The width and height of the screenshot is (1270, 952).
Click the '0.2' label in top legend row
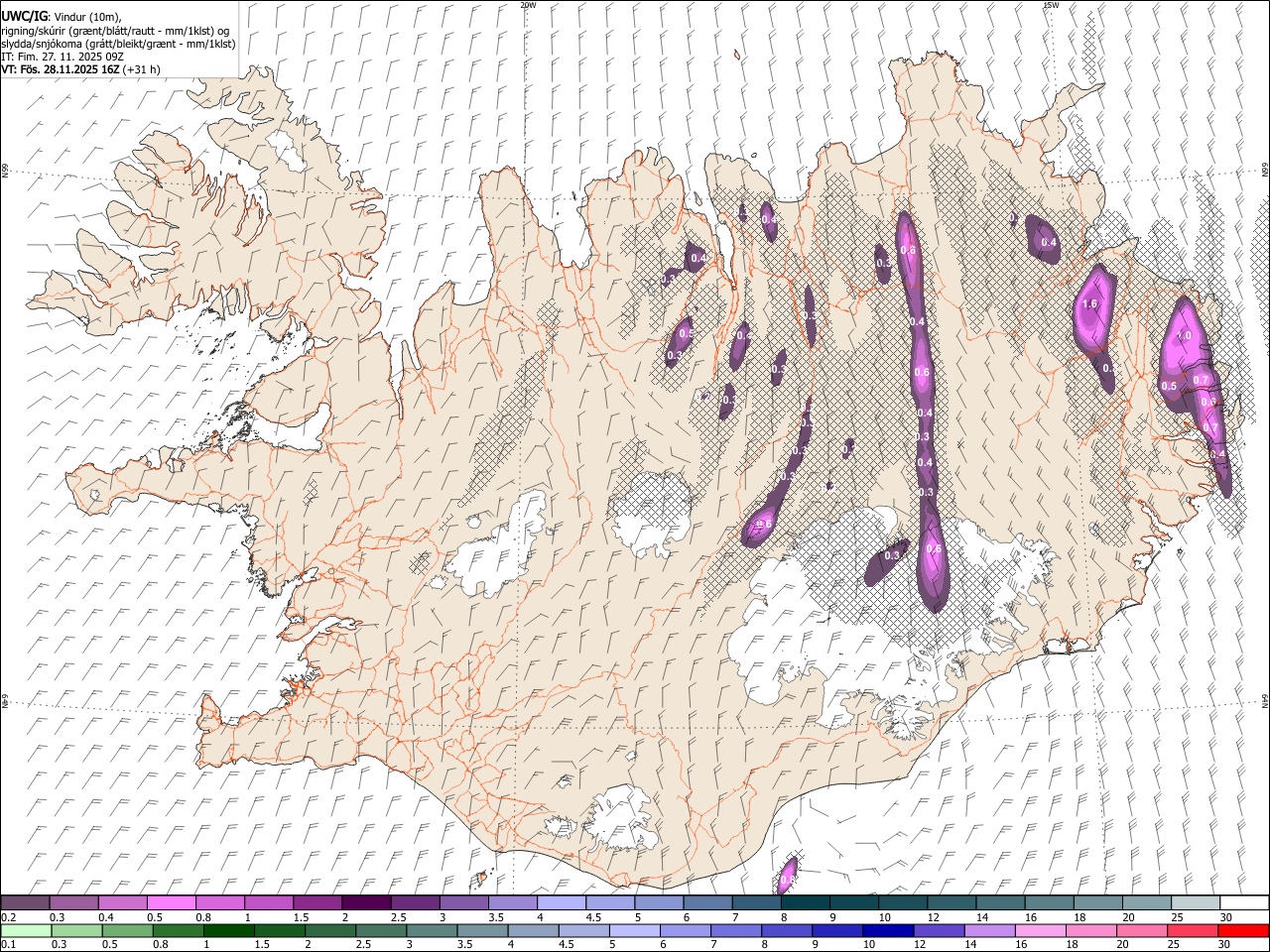pos(10,917)
